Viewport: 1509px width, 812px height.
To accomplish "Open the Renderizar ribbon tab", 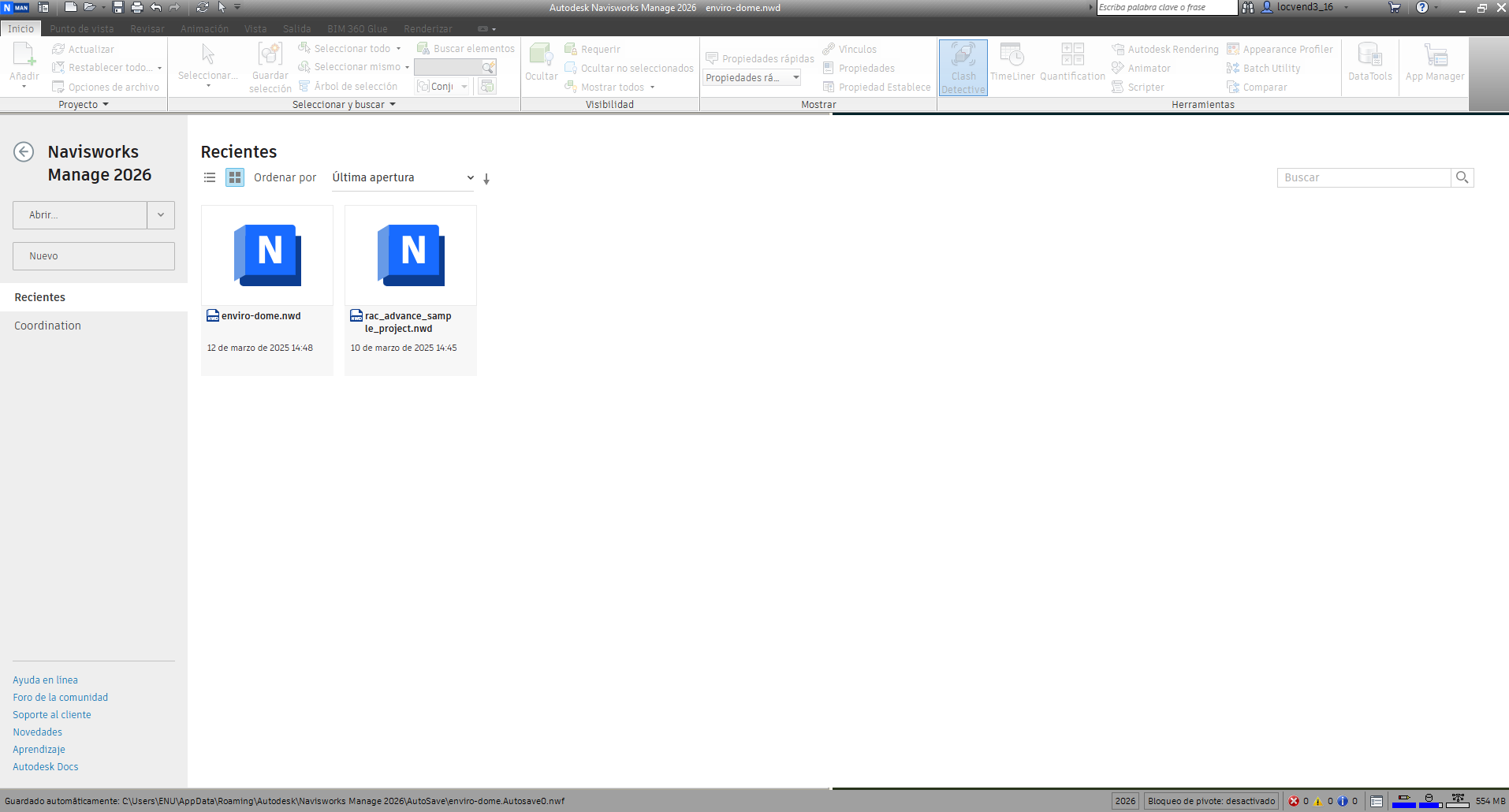I will (428, 28).
